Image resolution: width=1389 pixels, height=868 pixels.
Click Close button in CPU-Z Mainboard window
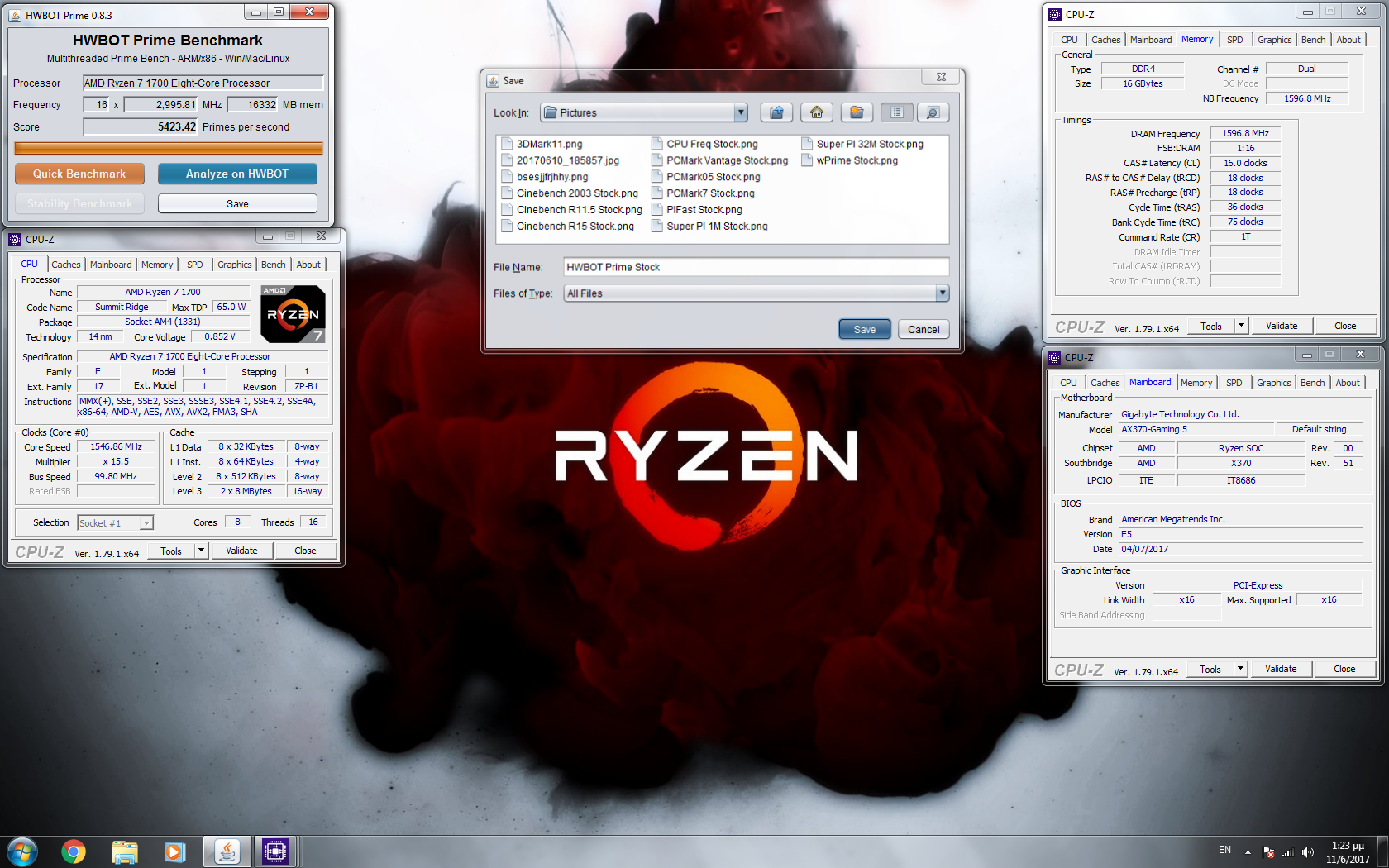click(x=1344, y=669)
